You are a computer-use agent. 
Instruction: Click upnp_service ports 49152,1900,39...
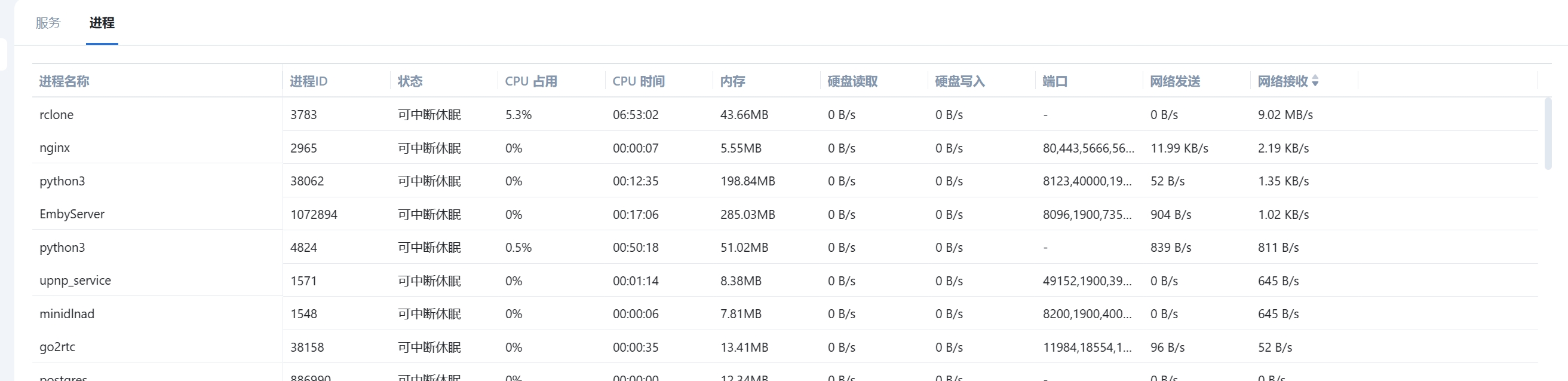pos(1087,281)
